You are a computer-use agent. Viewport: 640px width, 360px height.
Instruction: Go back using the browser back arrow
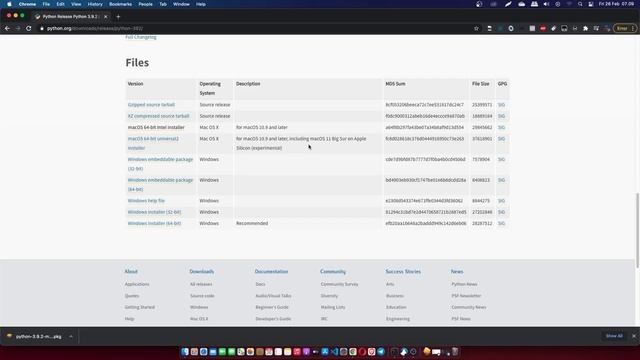[x=7, y=29]
